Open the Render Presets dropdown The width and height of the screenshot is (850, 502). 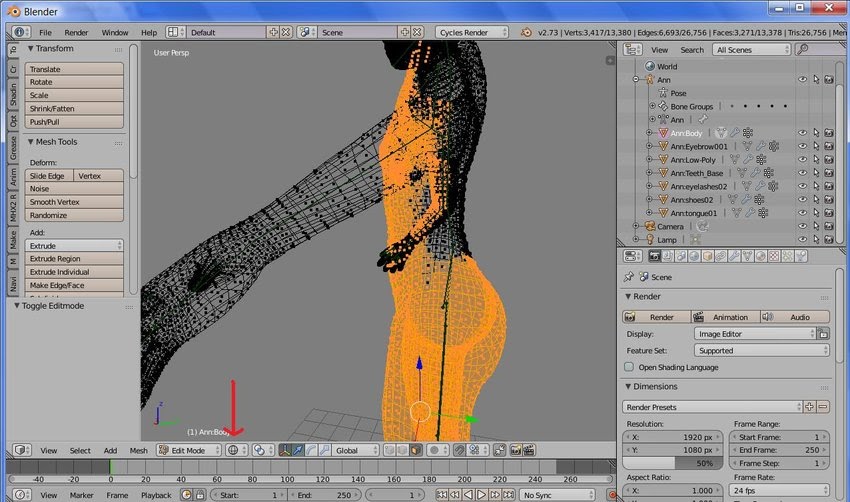tap(712, 407)
